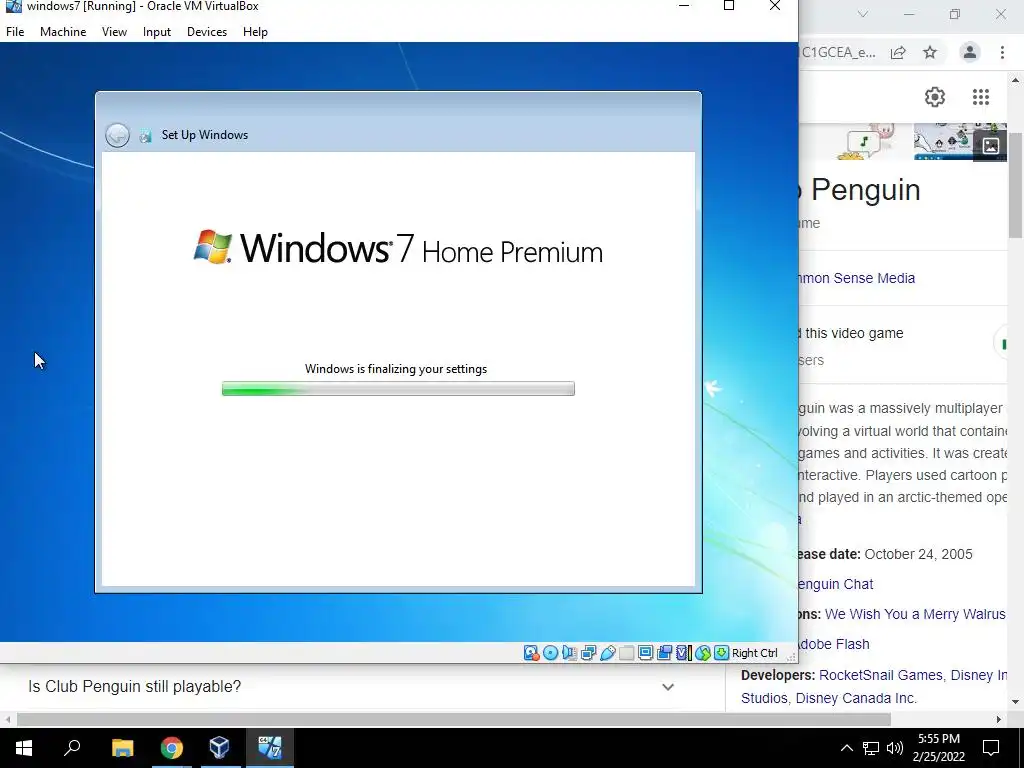Click the keyboard capture arrow indicator
1024x768 pixels.
coord(721,652)
